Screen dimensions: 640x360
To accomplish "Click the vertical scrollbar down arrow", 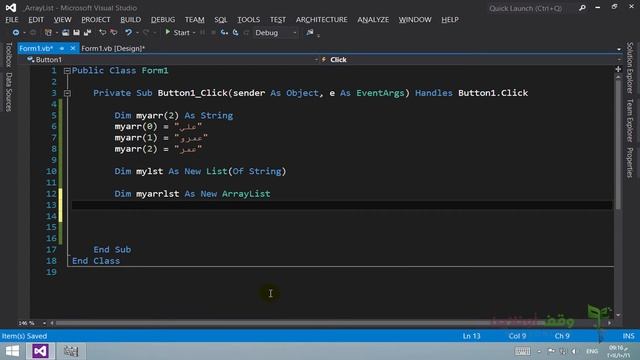I will coord(618,315).
